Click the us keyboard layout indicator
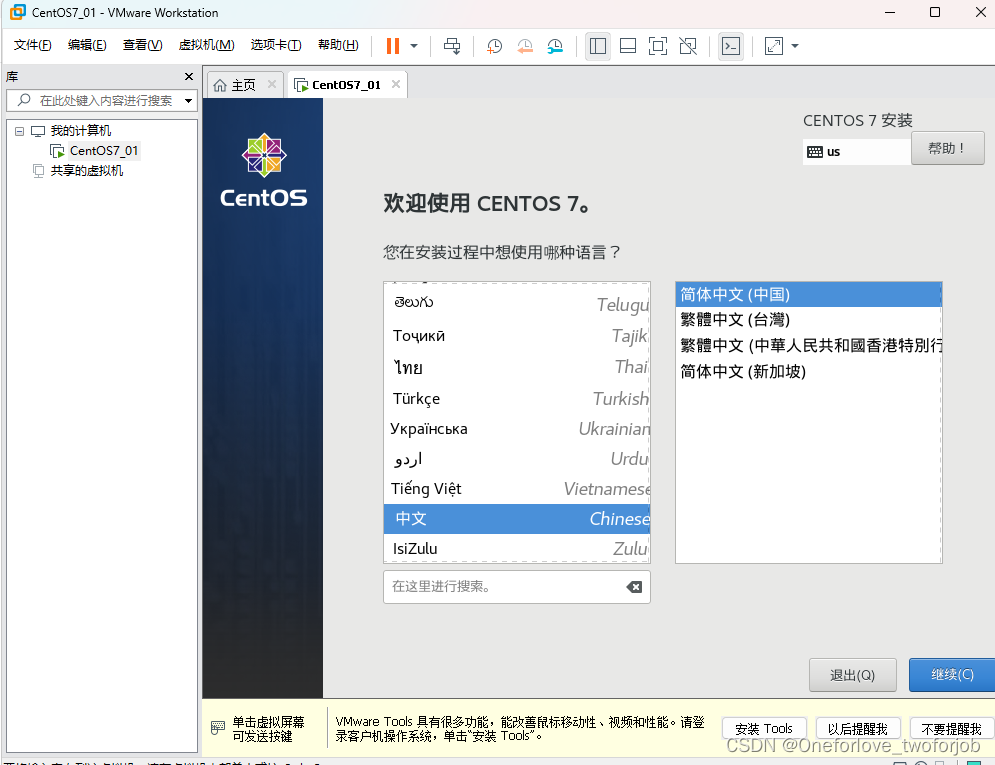995x765 pixels. tap(855, 152)
